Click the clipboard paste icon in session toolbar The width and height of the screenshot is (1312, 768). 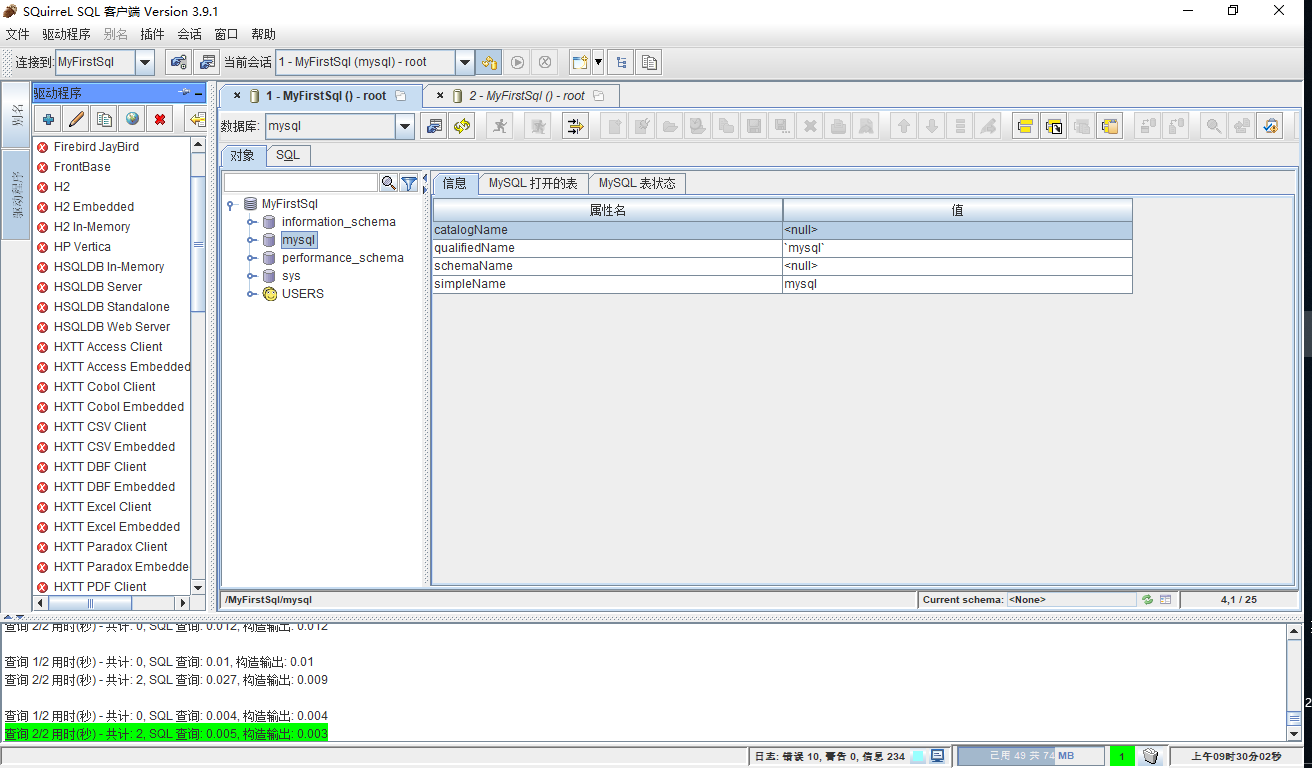1108,126
